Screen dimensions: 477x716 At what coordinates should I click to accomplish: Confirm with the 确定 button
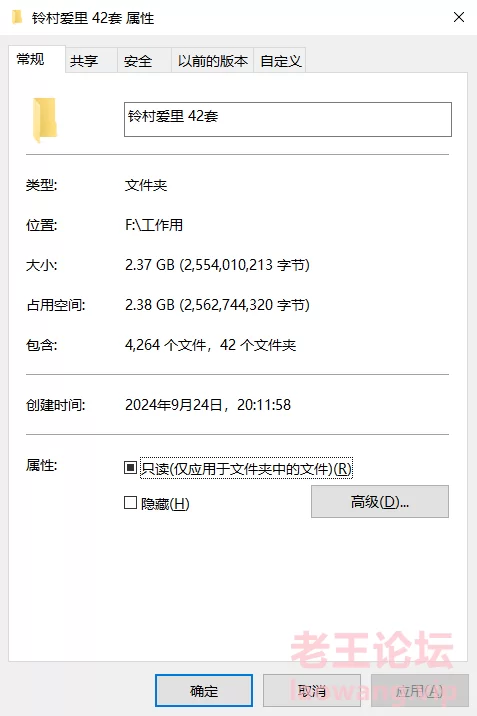pos(204,690)
